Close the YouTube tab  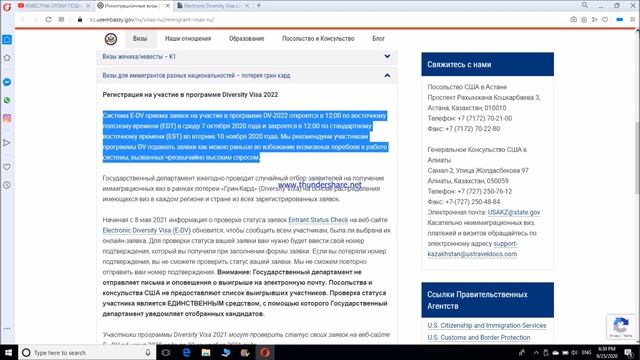coord(88,6)
